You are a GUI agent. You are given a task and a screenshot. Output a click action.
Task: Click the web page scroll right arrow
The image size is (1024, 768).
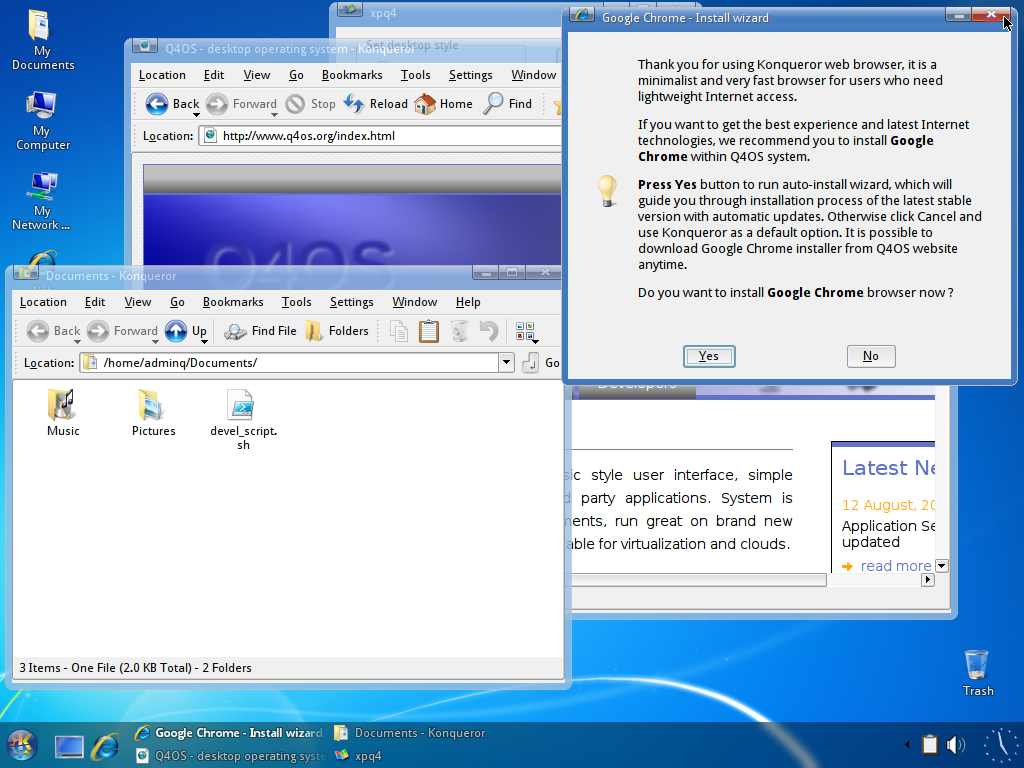927,580
